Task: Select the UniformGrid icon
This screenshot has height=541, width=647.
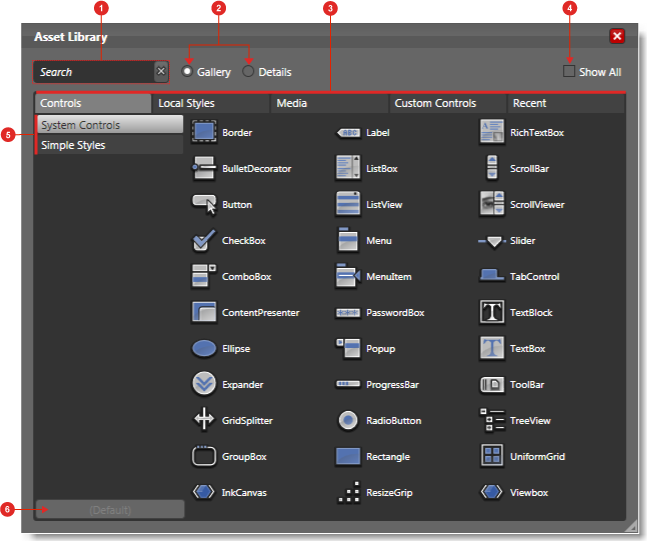Action: [x=491, y=456]
